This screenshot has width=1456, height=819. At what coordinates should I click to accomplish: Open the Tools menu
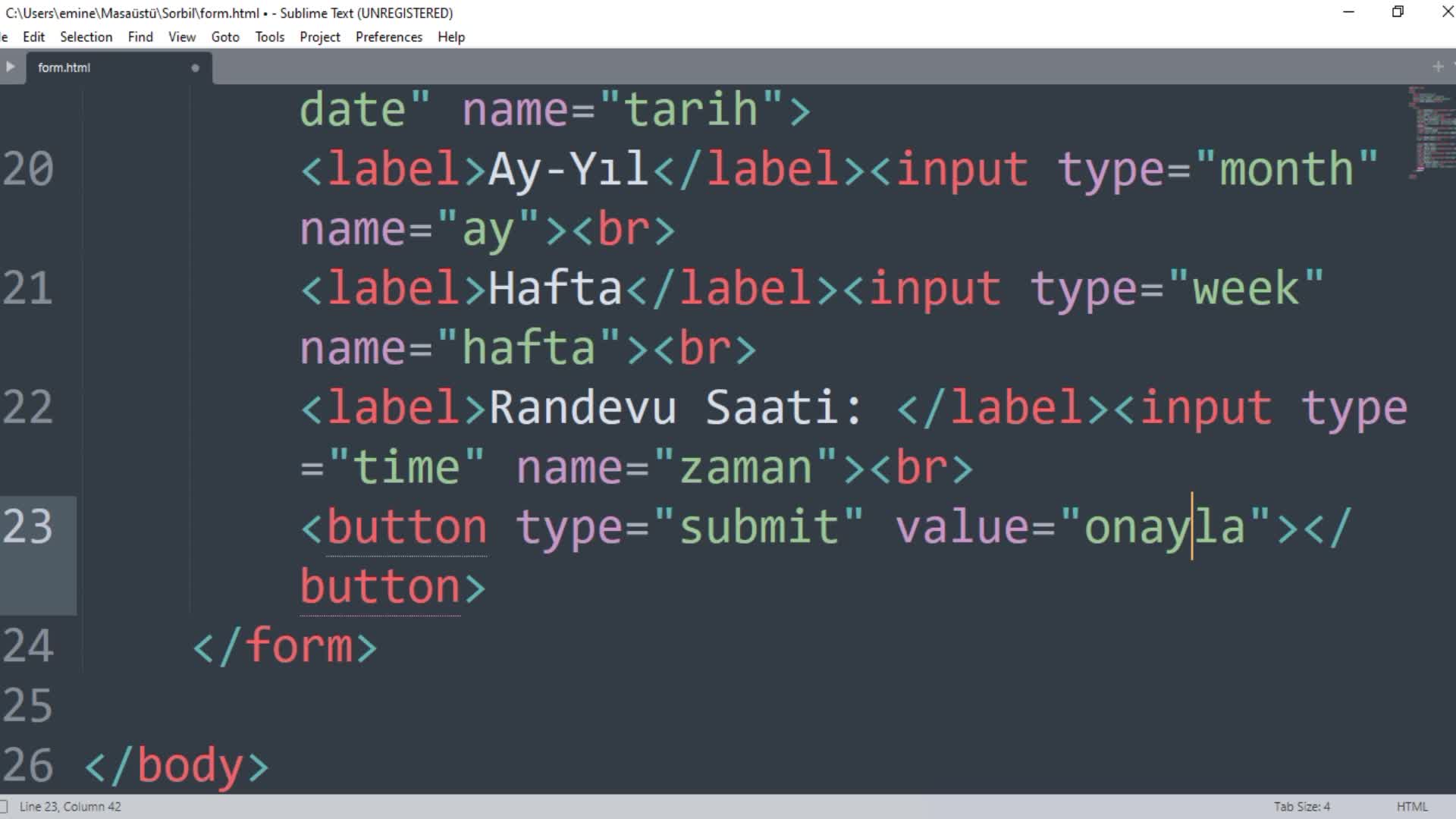click(x=269, y=36)
